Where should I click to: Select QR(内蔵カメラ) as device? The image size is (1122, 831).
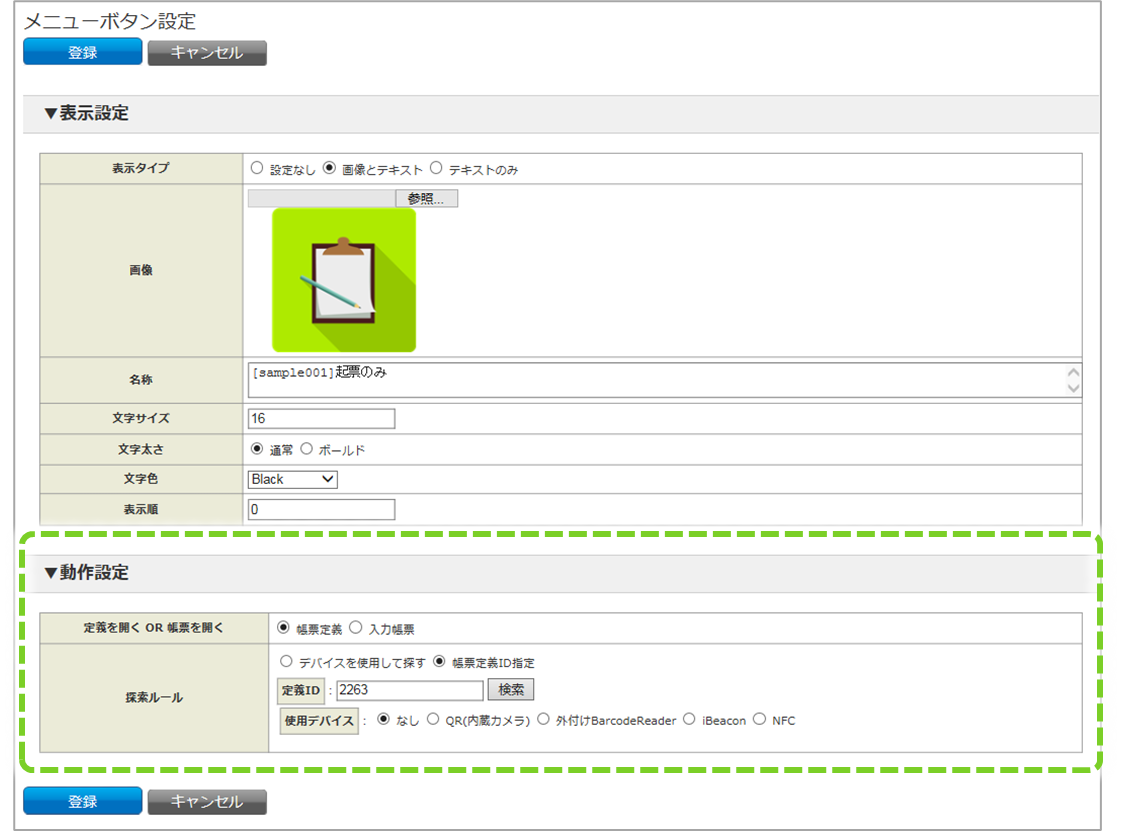tap(433, 719)
